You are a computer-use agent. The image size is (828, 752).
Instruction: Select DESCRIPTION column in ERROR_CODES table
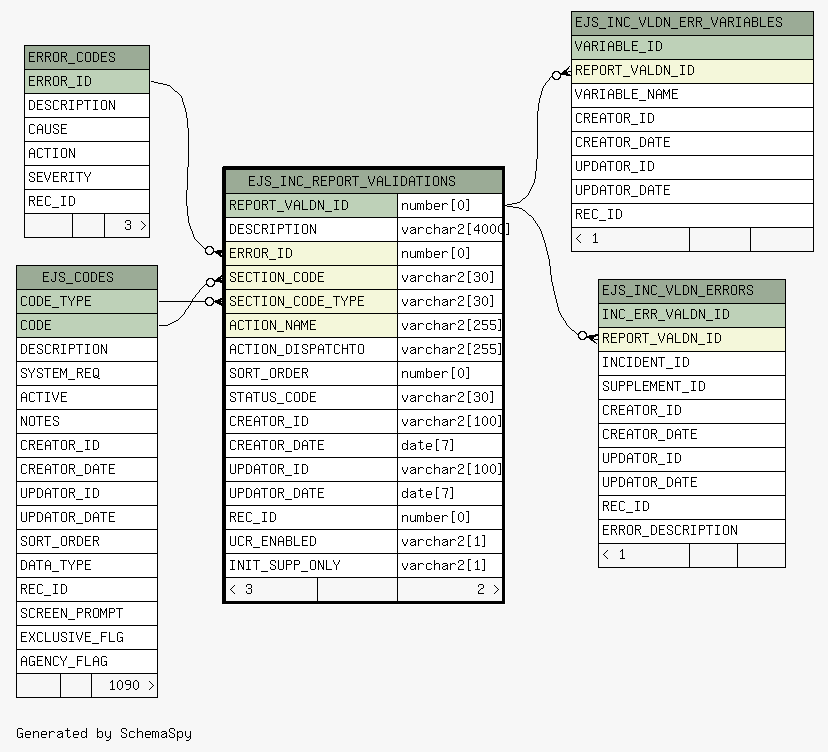click(x=87, y=105)
